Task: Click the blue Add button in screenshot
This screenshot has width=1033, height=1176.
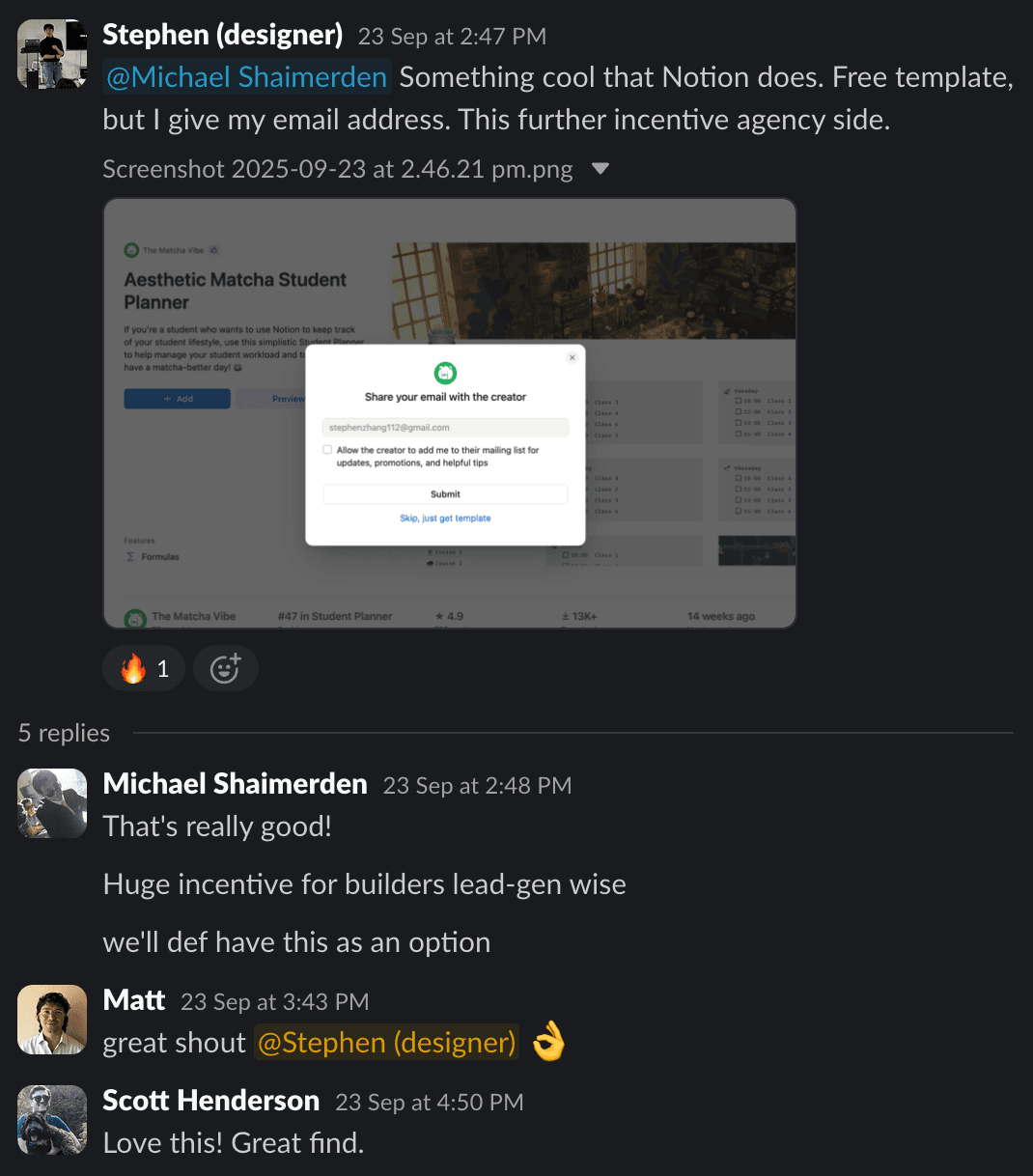Action: point(178,399)
